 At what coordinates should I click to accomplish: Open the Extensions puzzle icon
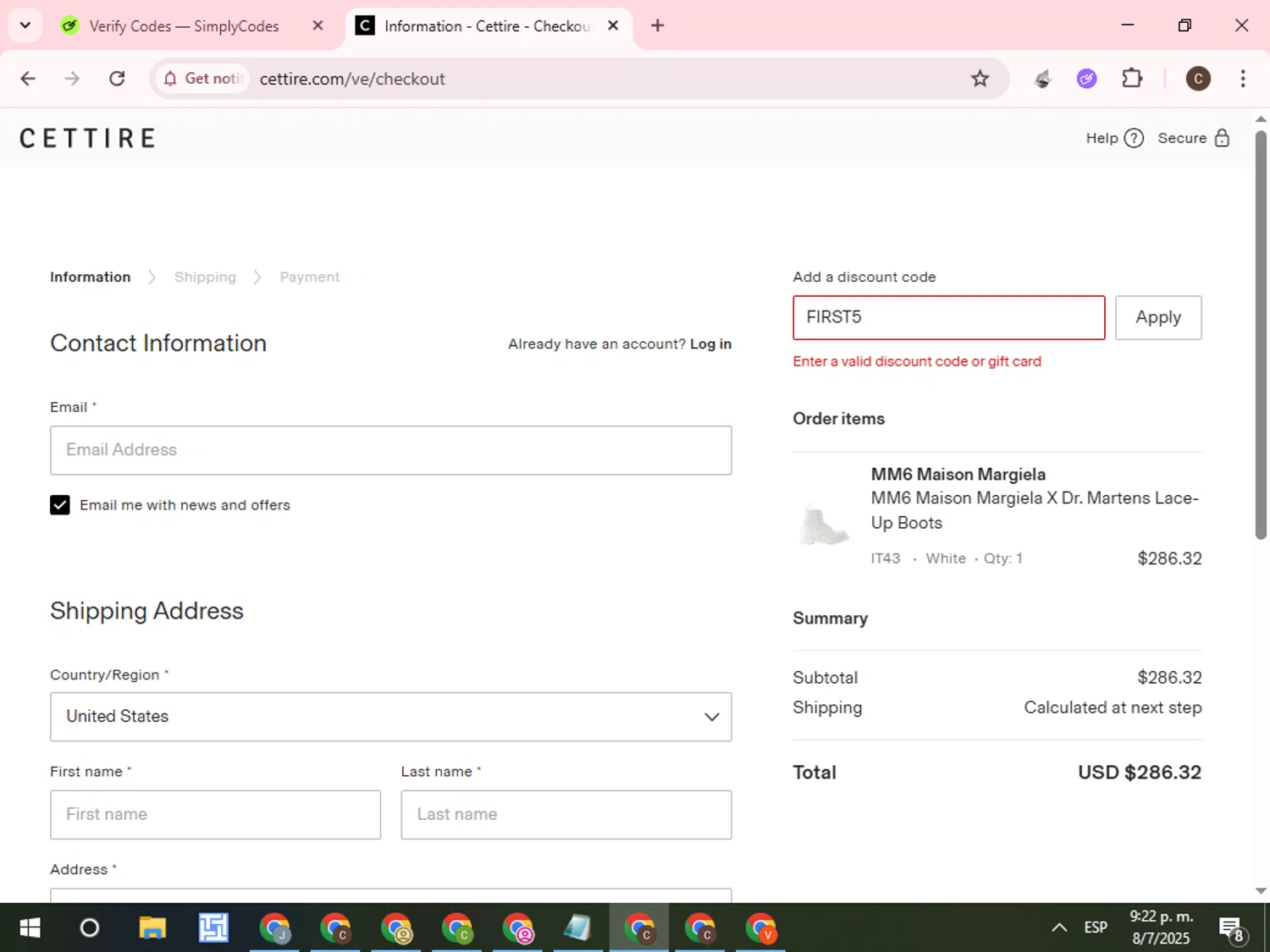pos(1132,79)
